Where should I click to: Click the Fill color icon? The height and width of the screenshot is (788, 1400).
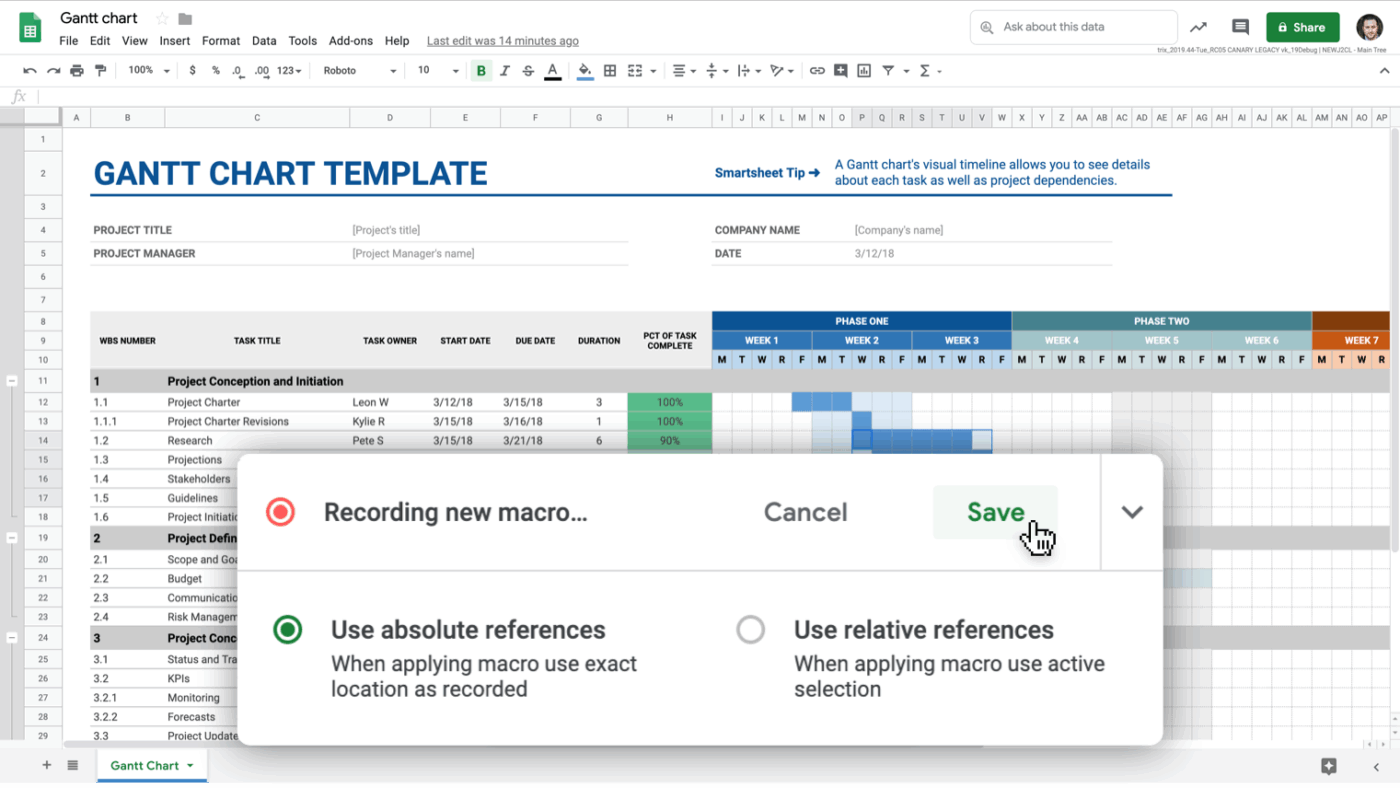[585, 70]
